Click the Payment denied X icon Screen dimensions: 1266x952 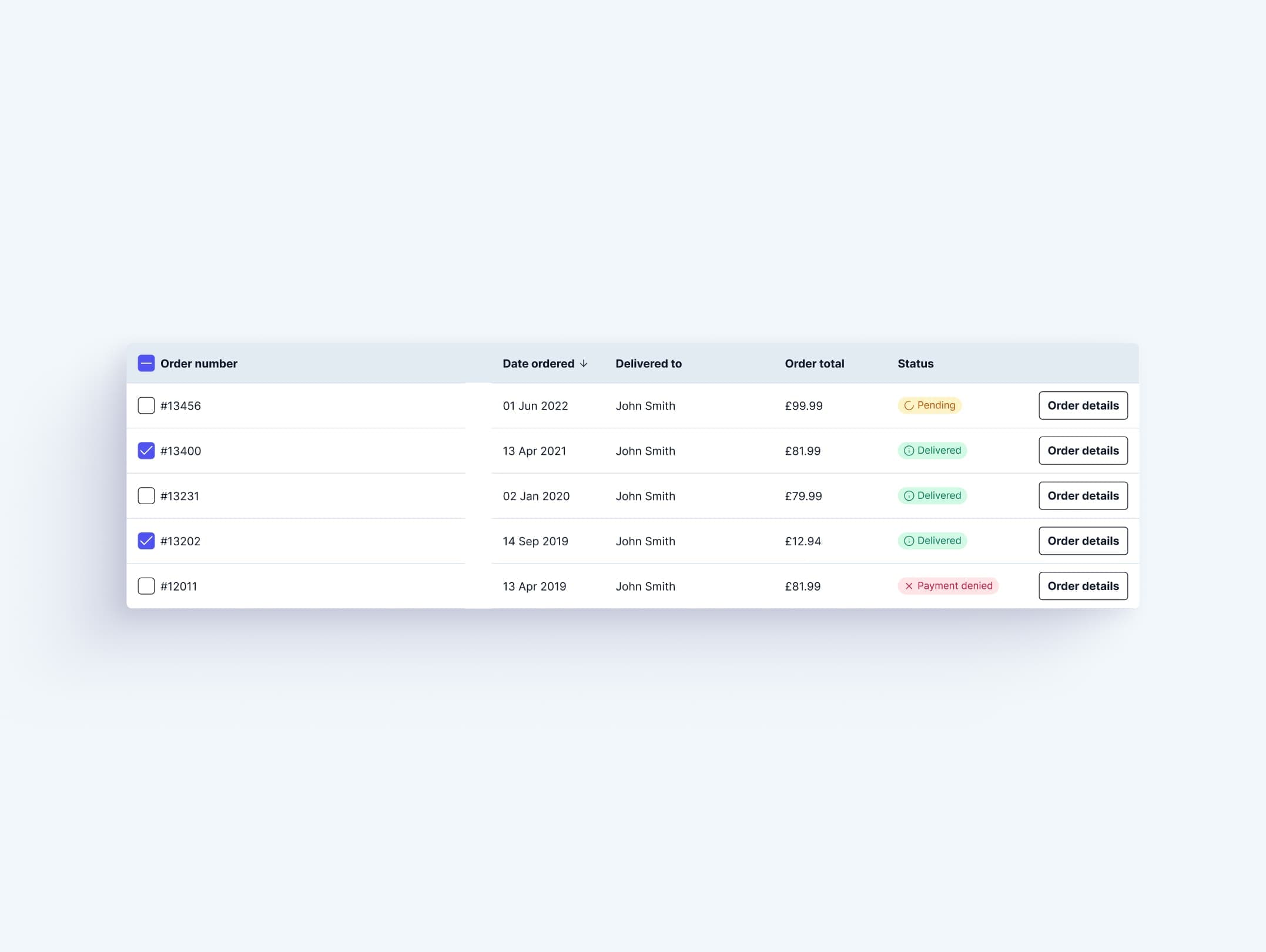909,586
